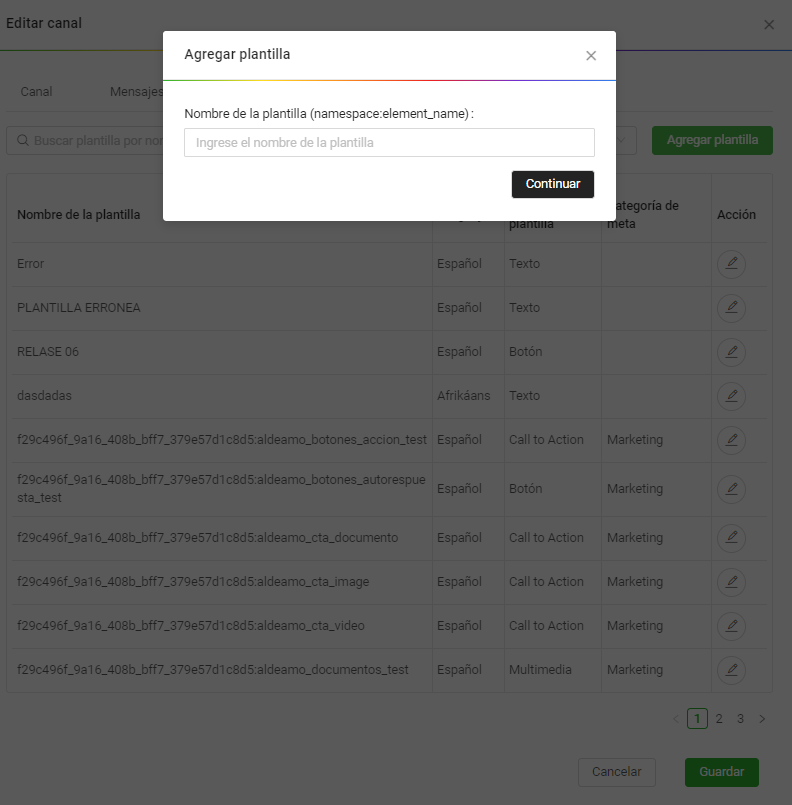Viewport: 792px width, 805px height.
Task: Select the 'dasdadas' row name
Action: pyautogui.click(x=44, y=396)
